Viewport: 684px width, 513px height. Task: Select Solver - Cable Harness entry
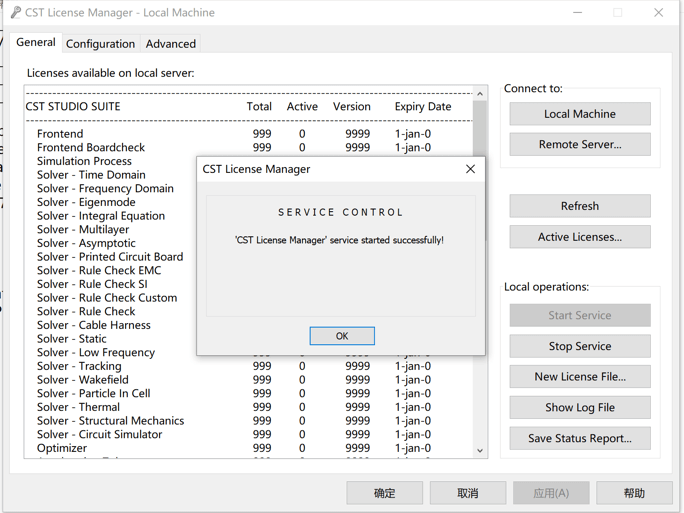point(93,325)
